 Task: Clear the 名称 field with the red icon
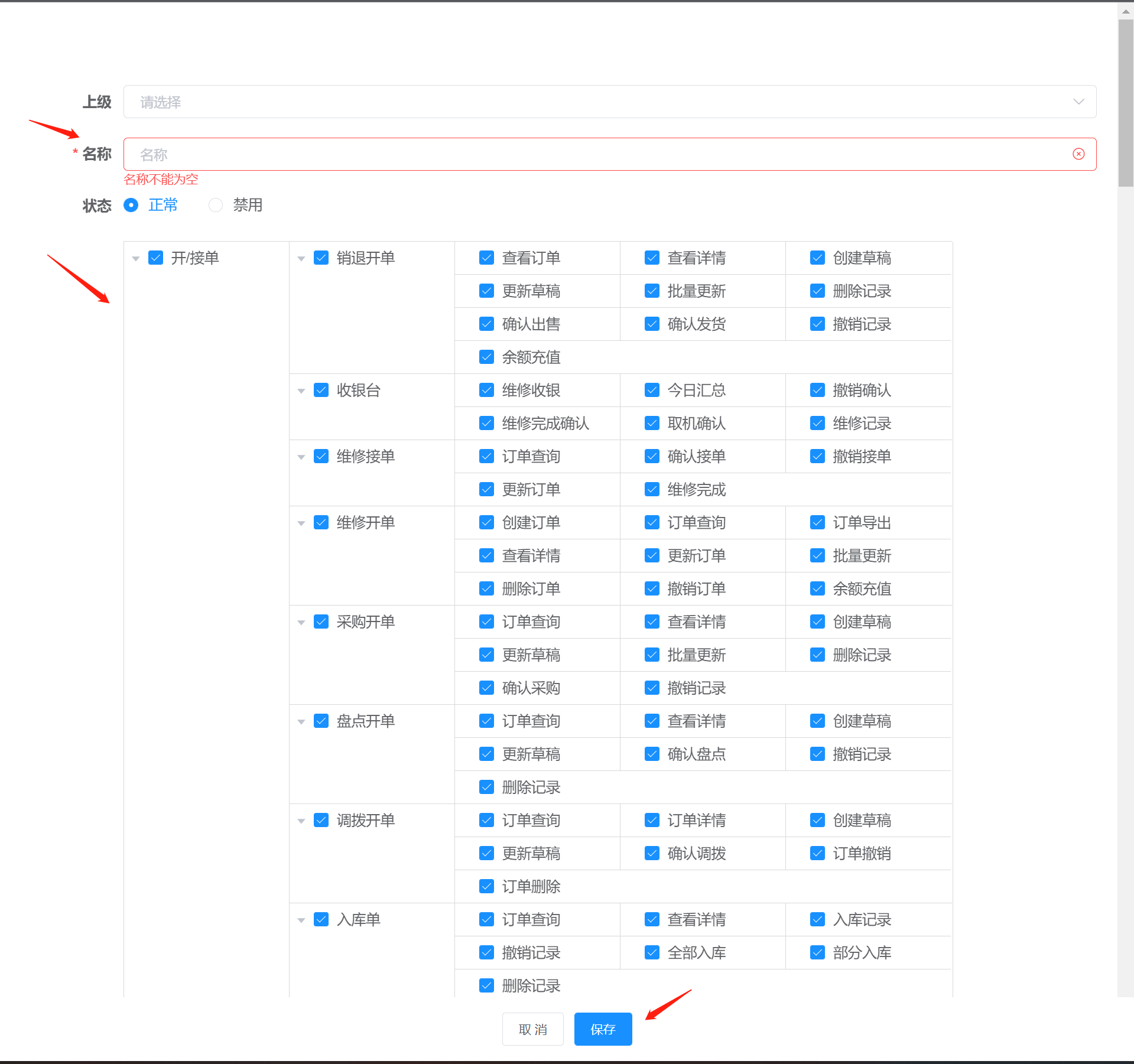point(1078,154)
